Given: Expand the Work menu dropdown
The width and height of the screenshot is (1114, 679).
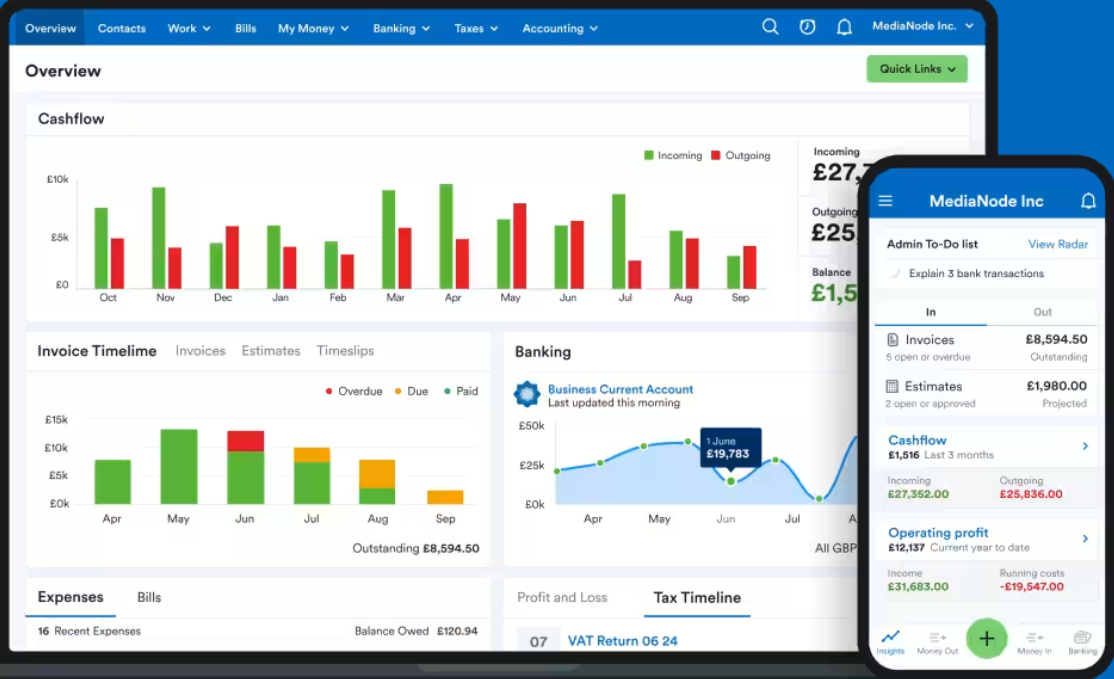Looking at the screenshot, I should click(189, 28).
